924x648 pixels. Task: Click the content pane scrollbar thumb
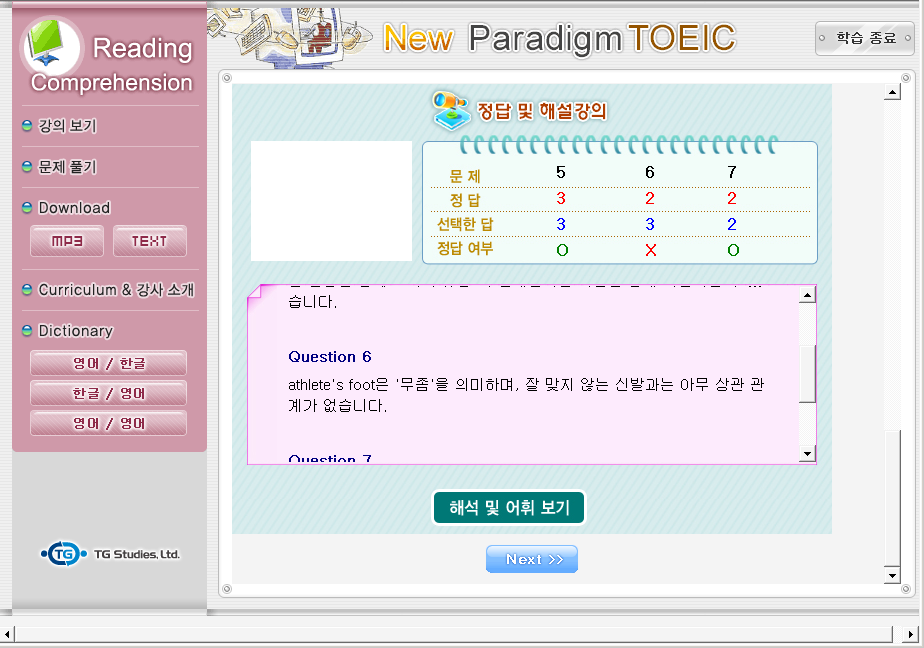(x=892, y=498)
